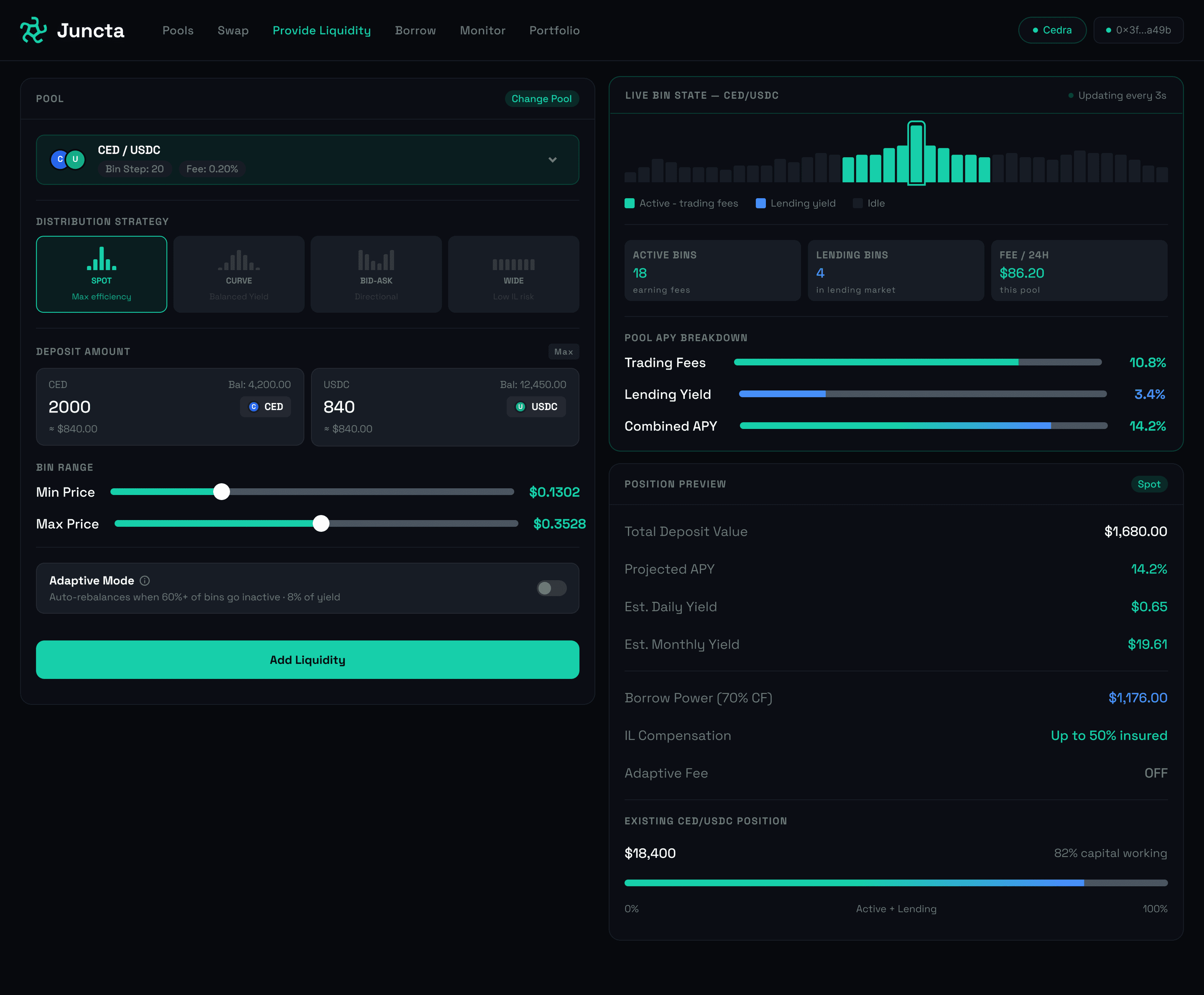This screenshot has width=1204, height=995.
Task: Click the Bid-Ask strategy chart icon
Action: [x=376, y=260]
